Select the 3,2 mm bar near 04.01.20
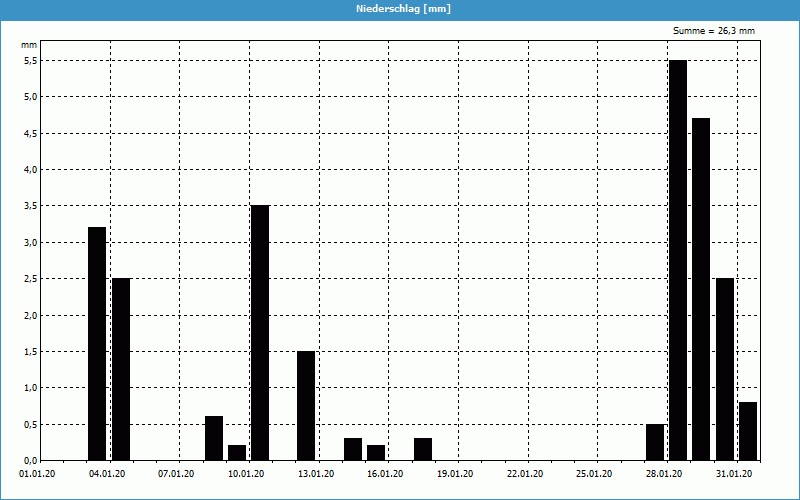 point(97,343)
